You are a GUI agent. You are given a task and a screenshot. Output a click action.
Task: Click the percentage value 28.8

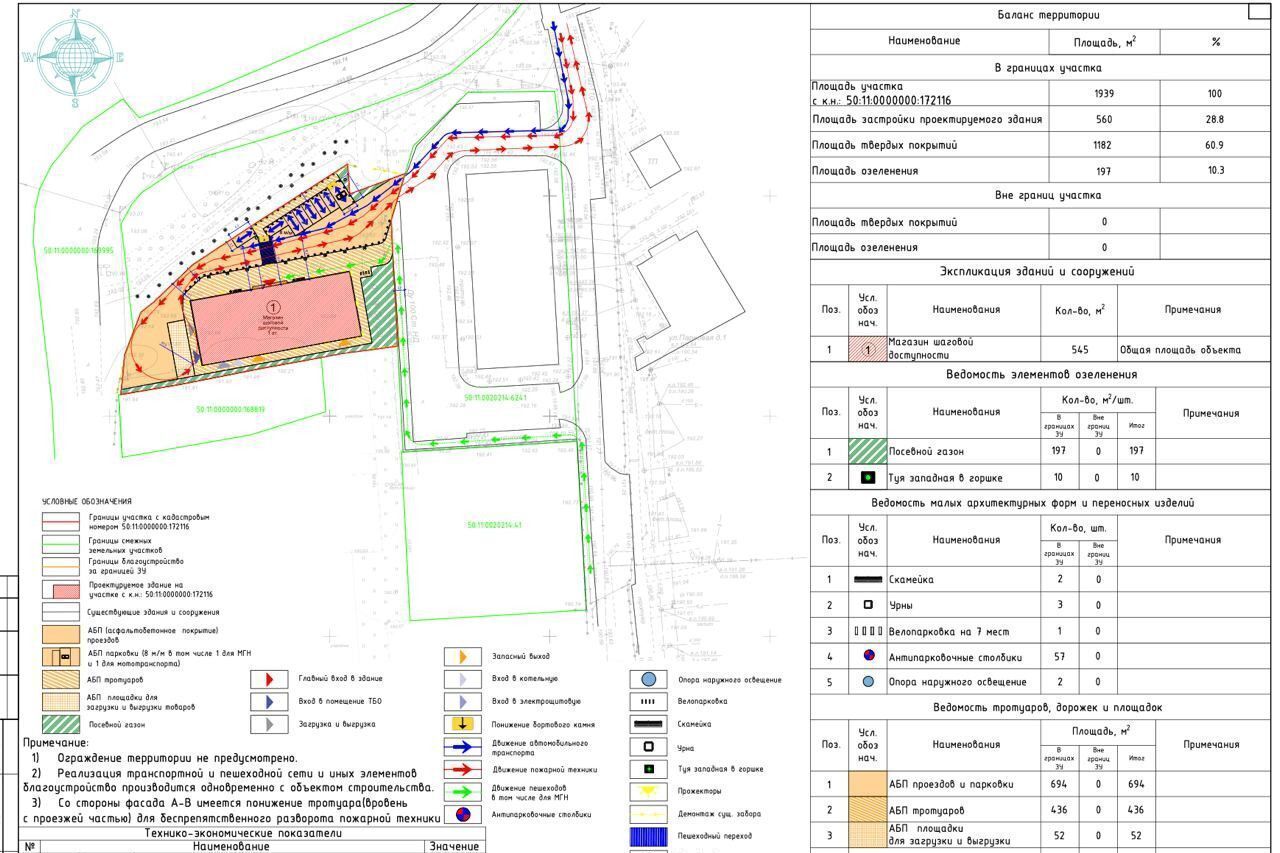pos(1215,119)
